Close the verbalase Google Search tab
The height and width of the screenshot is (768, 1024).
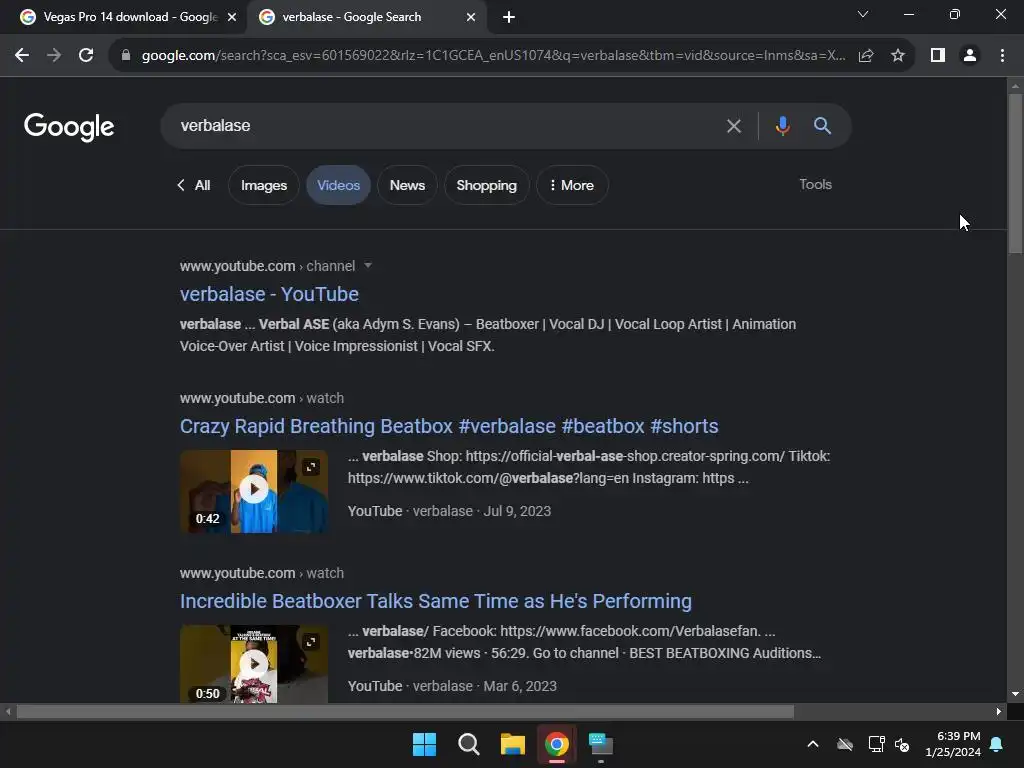[x=471, y=18]
